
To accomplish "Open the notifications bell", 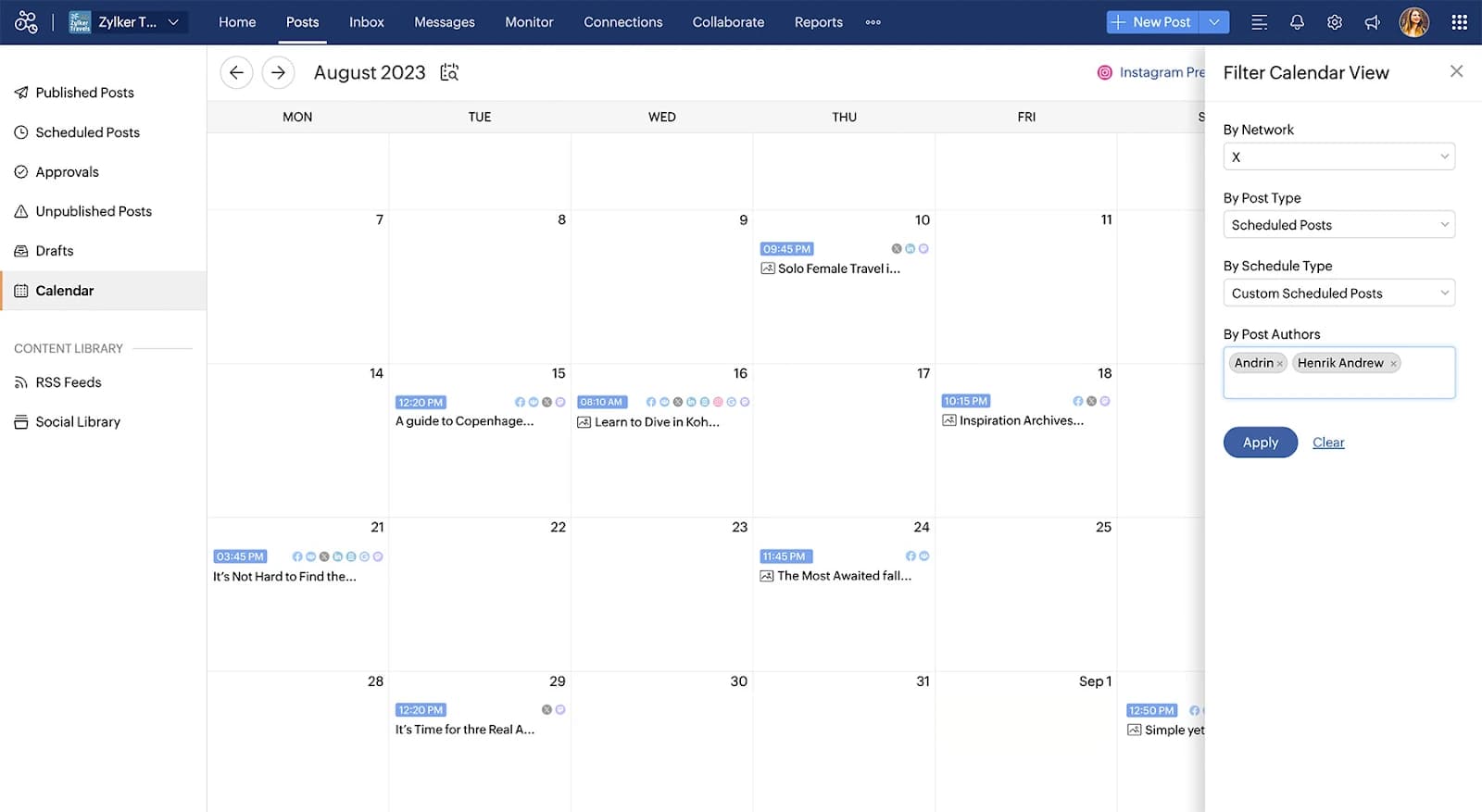I will tap(1297, 22).
